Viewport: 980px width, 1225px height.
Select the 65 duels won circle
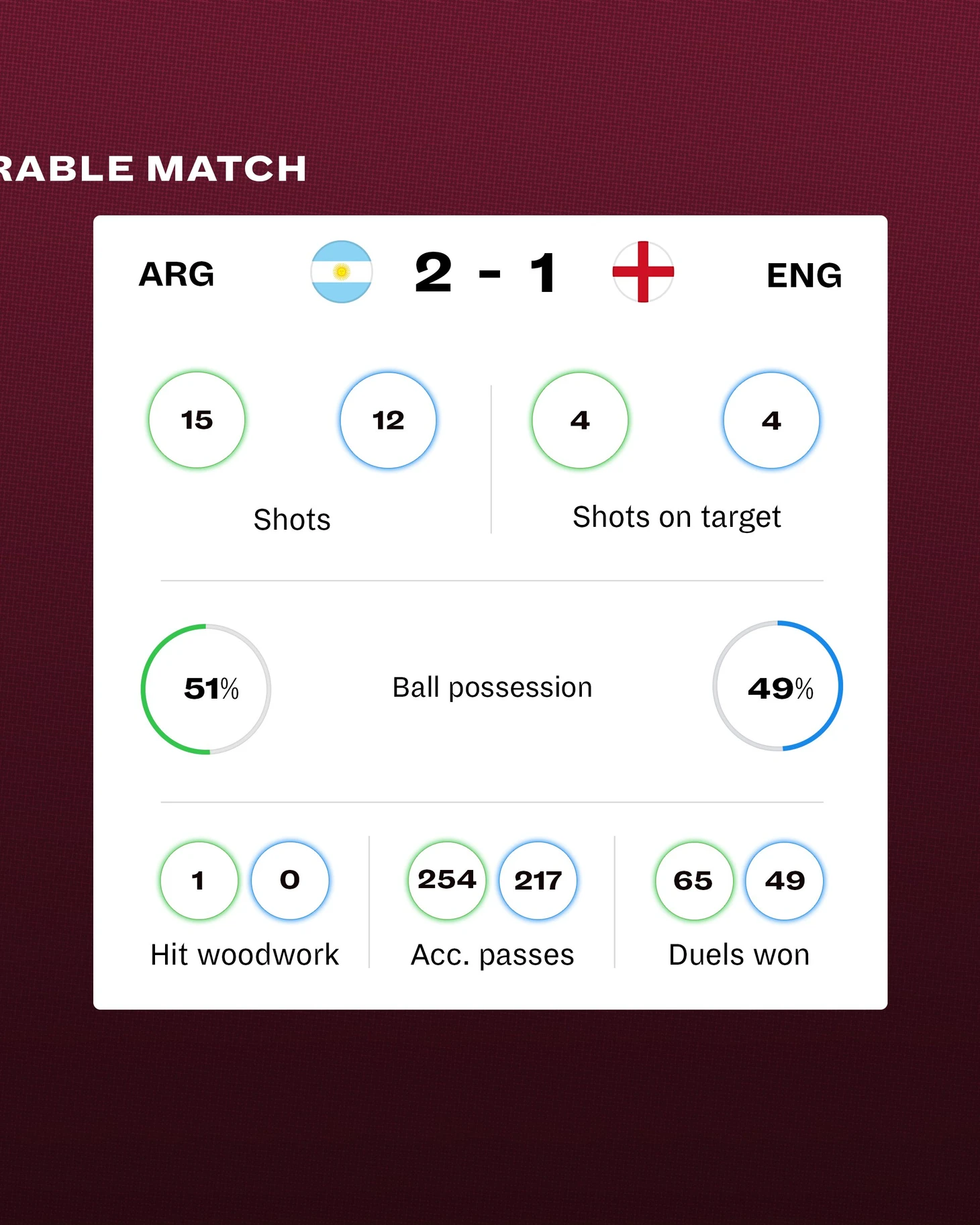point(693,881)
